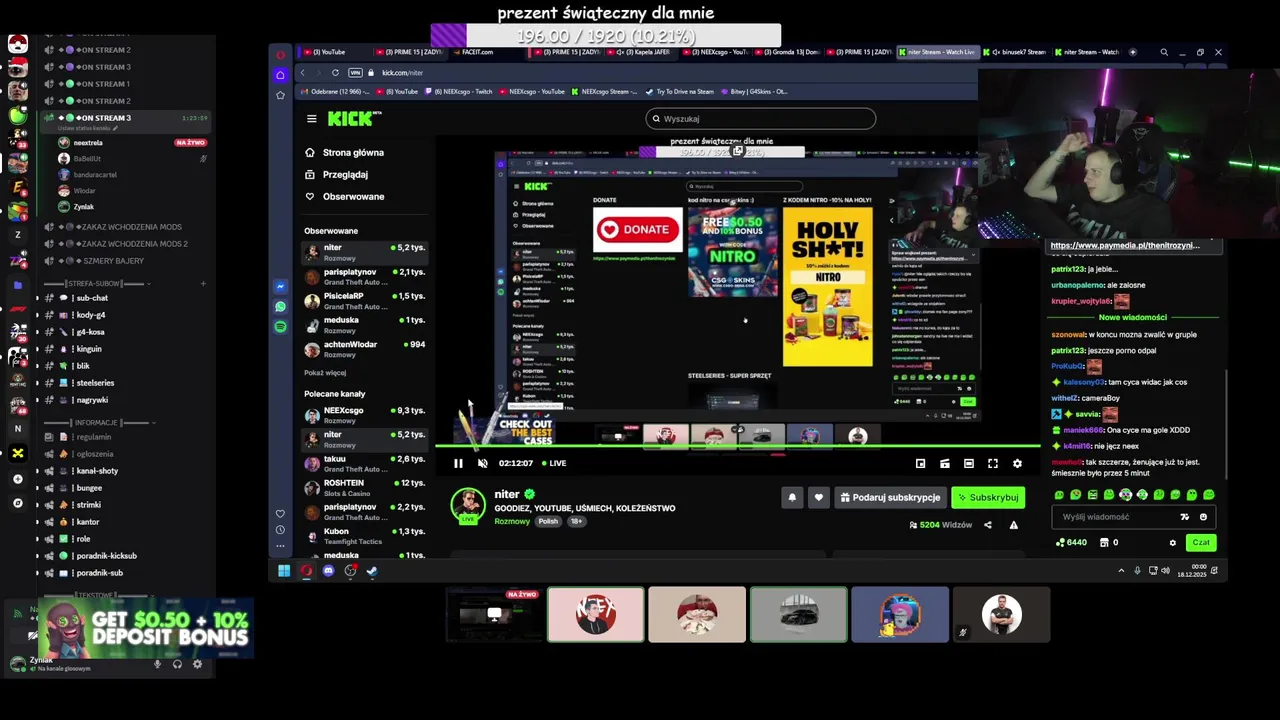Open Discord user settings gear
The height and width of the screenshot is (720, 1280).
[197, 664]
